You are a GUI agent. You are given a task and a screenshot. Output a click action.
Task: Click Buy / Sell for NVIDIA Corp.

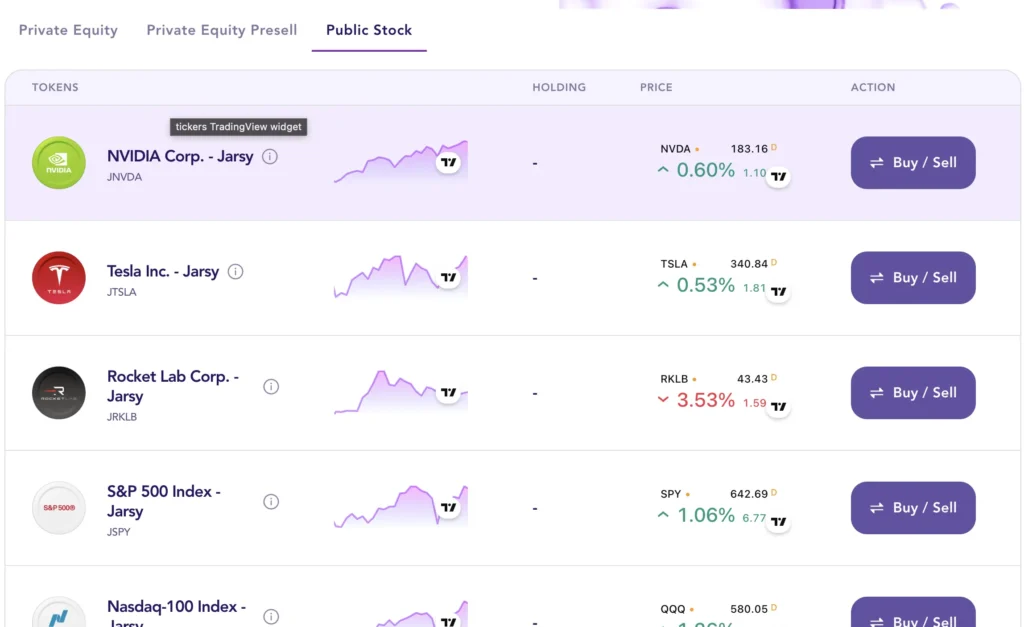point(913,163)
